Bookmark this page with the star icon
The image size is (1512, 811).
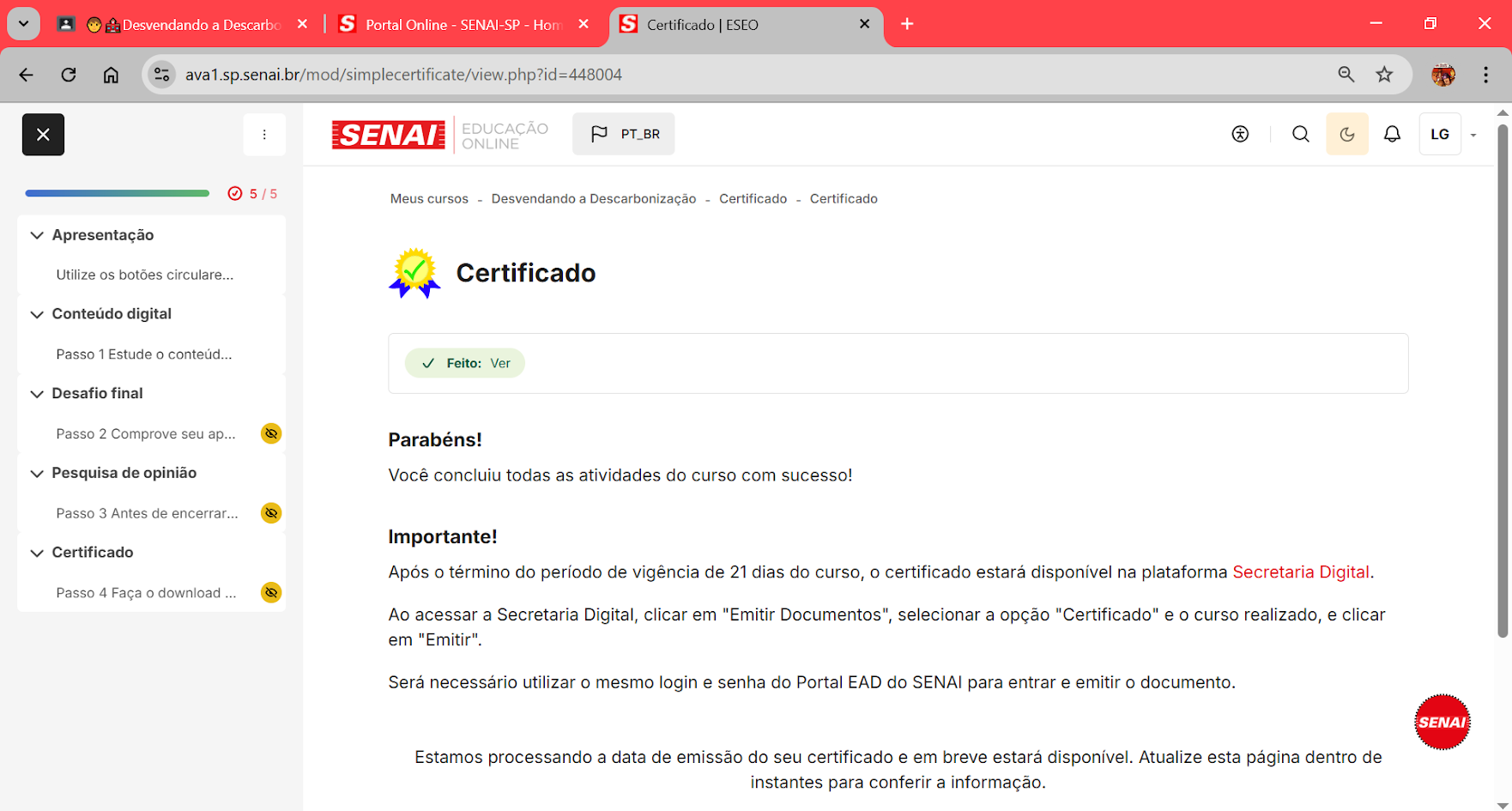(x=1384, y=75)
